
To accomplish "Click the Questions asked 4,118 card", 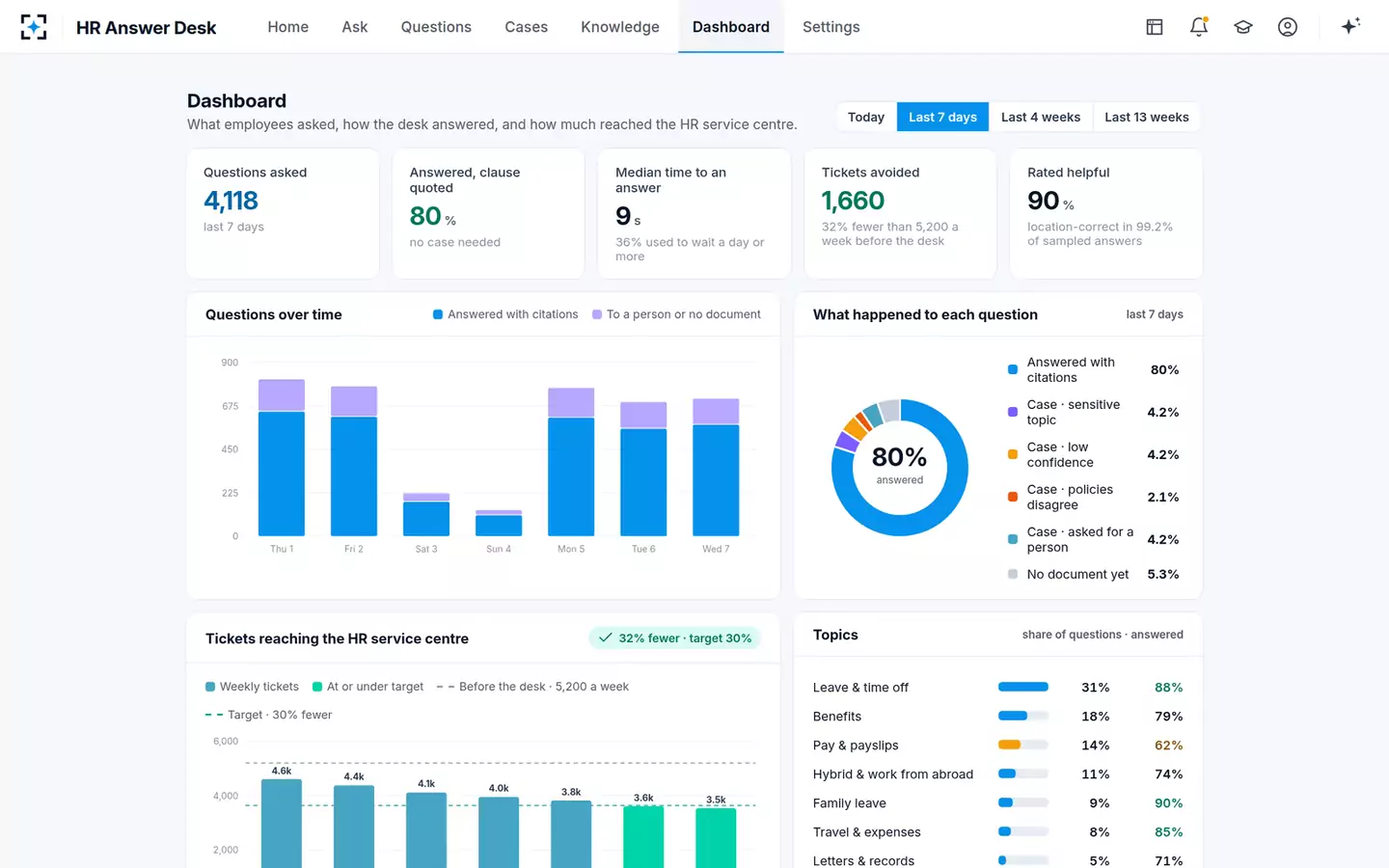I will 283,213.
